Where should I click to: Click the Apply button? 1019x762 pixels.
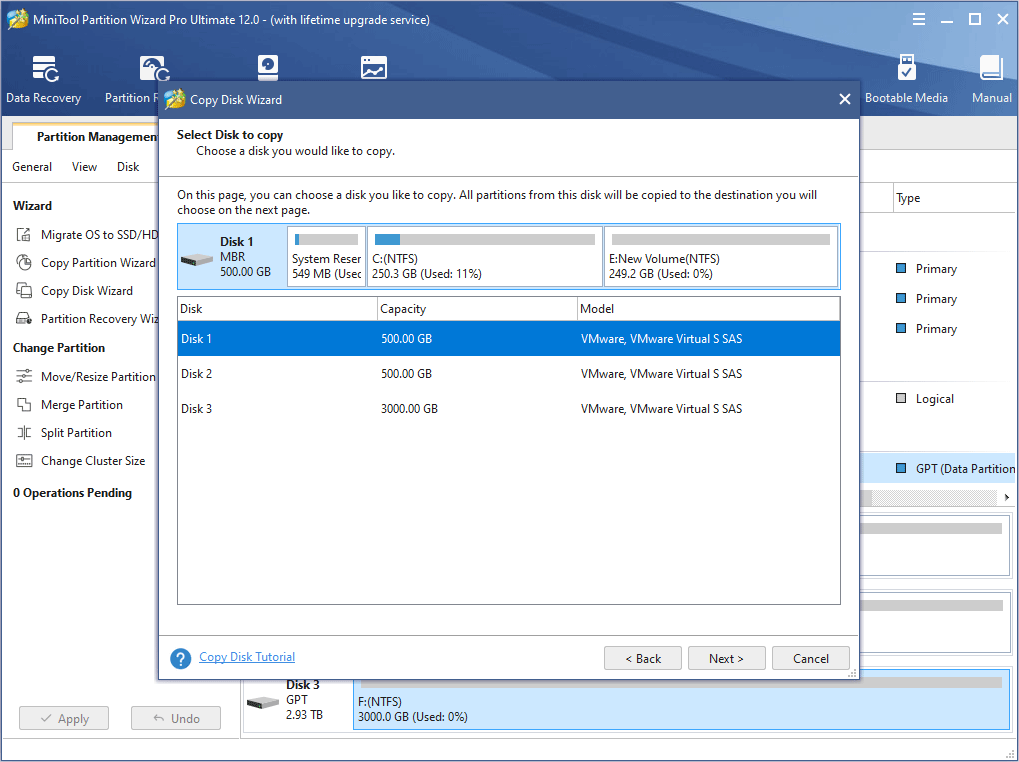coord(64,718)
